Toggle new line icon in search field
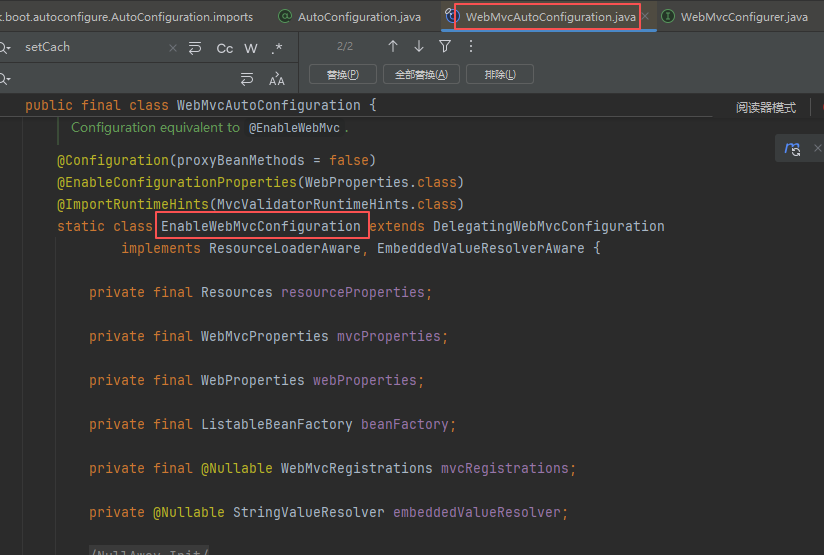This screenshot has width=824, height=555. (195, 48)
